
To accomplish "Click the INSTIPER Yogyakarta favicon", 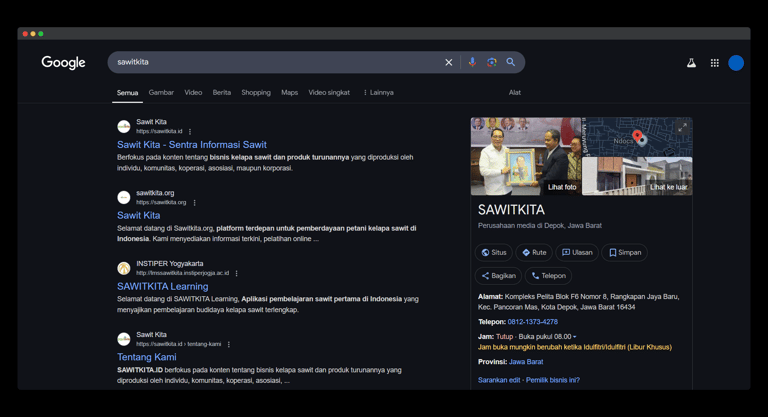I will coord(124,268).
